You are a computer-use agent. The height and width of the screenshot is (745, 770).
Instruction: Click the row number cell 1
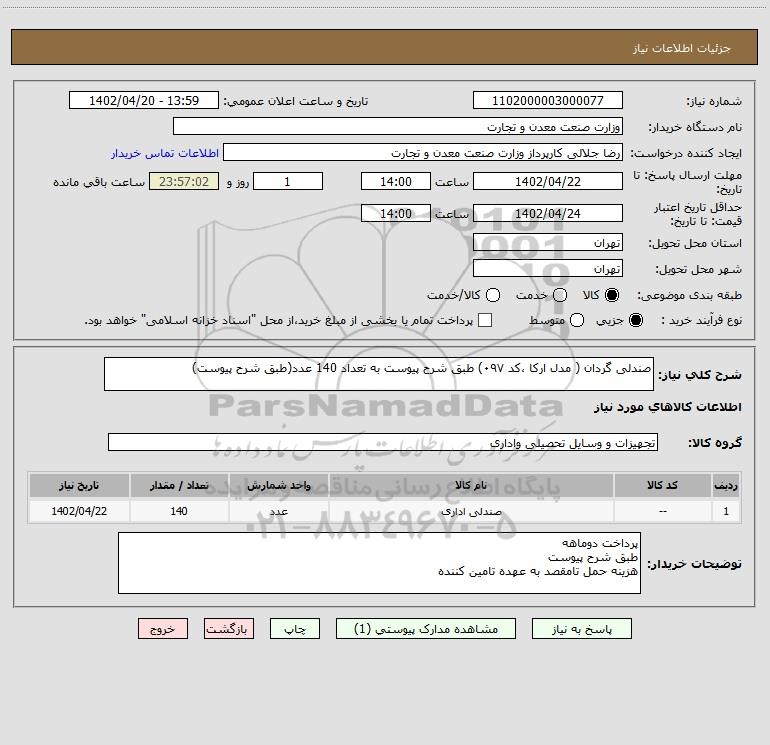click(x=726, y=511)
